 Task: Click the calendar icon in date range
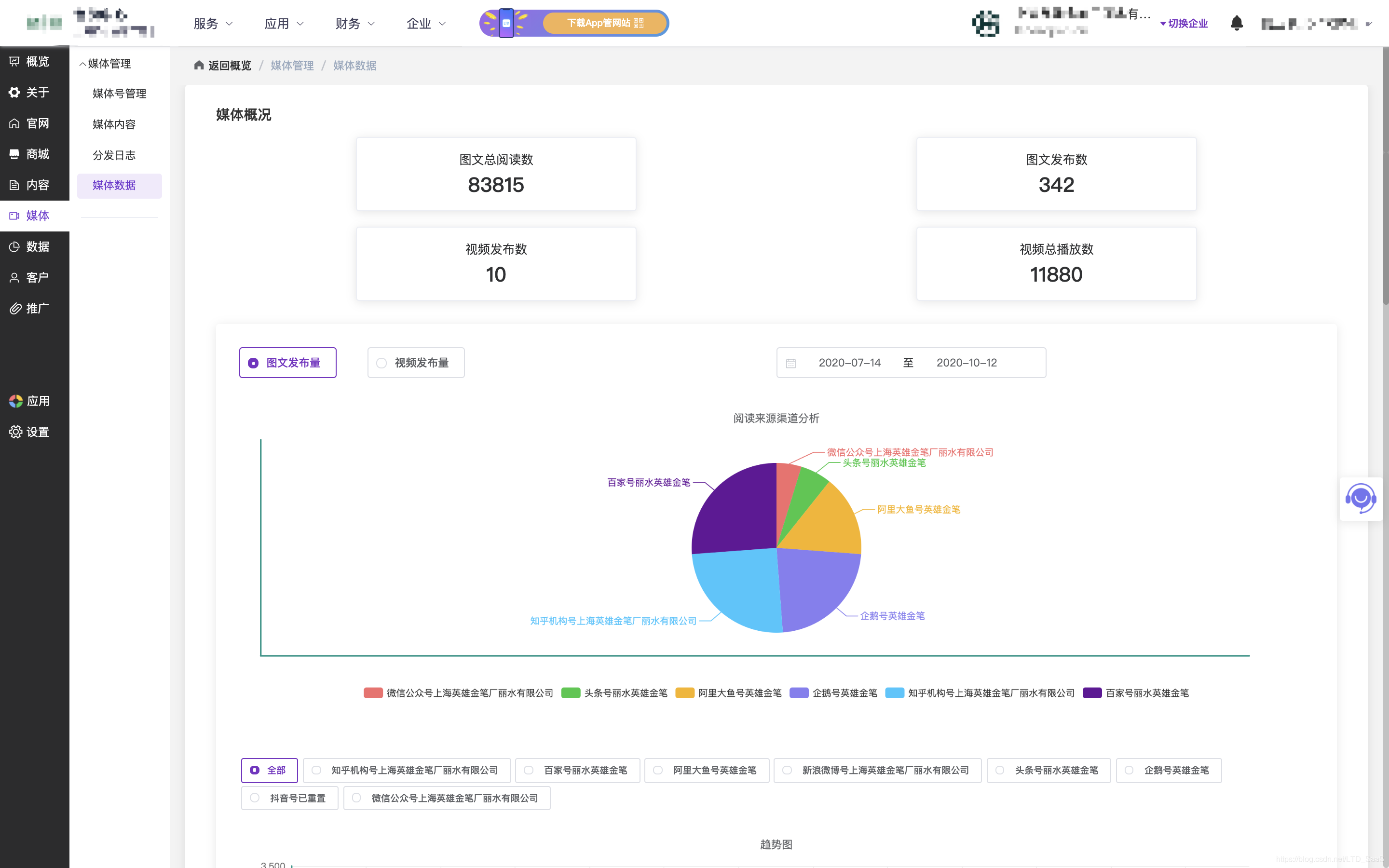click(x=791, y=363)
